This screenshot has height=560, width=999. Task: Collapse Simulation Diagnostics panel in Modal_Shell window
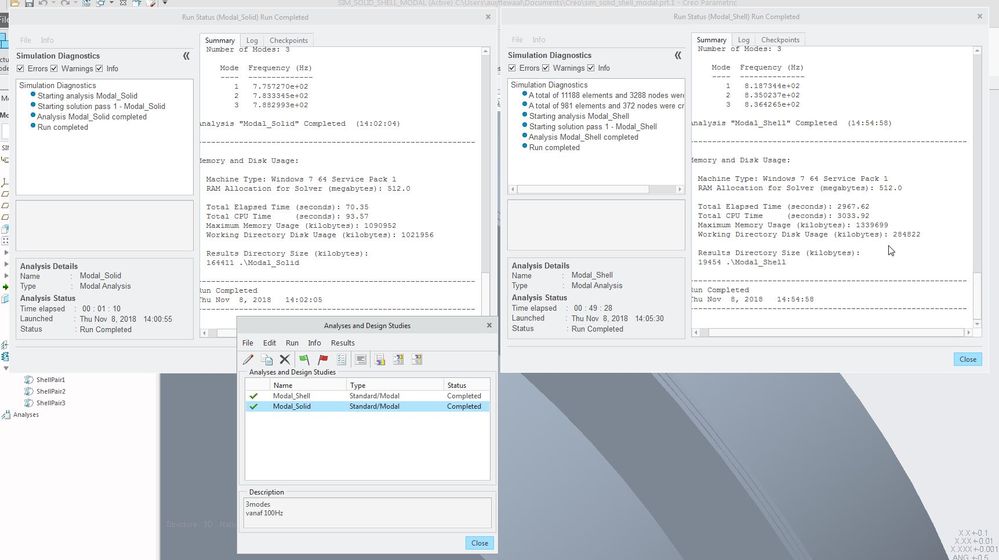click(x=677, y=57)
